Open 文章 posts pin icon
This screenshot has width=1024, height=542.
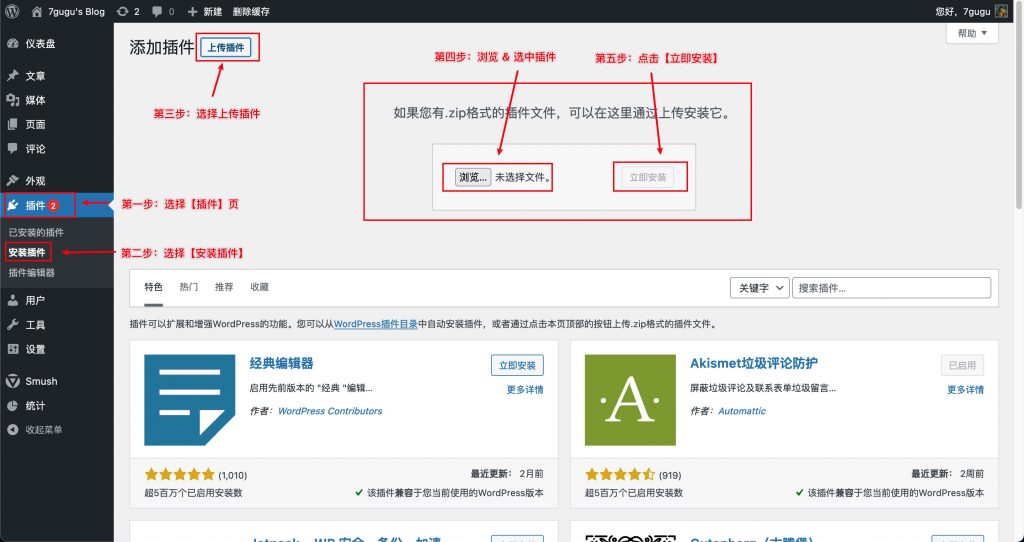(x=12, y=76)
